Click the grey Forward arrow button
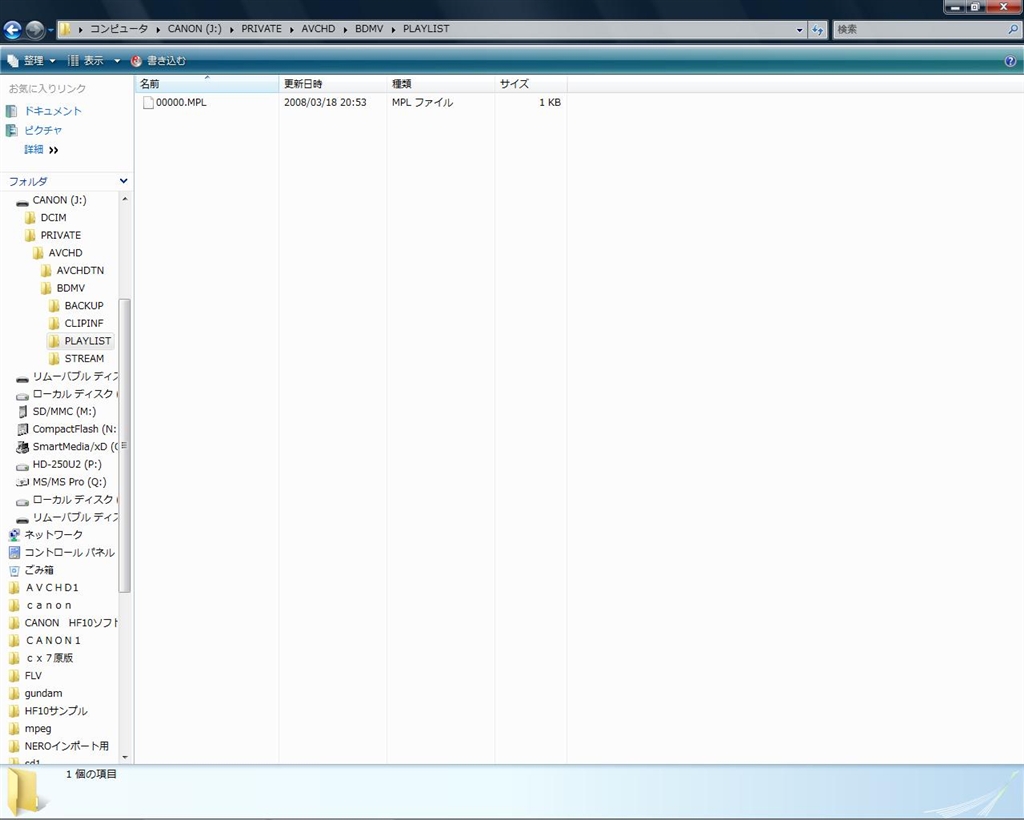 pos(35,29)
